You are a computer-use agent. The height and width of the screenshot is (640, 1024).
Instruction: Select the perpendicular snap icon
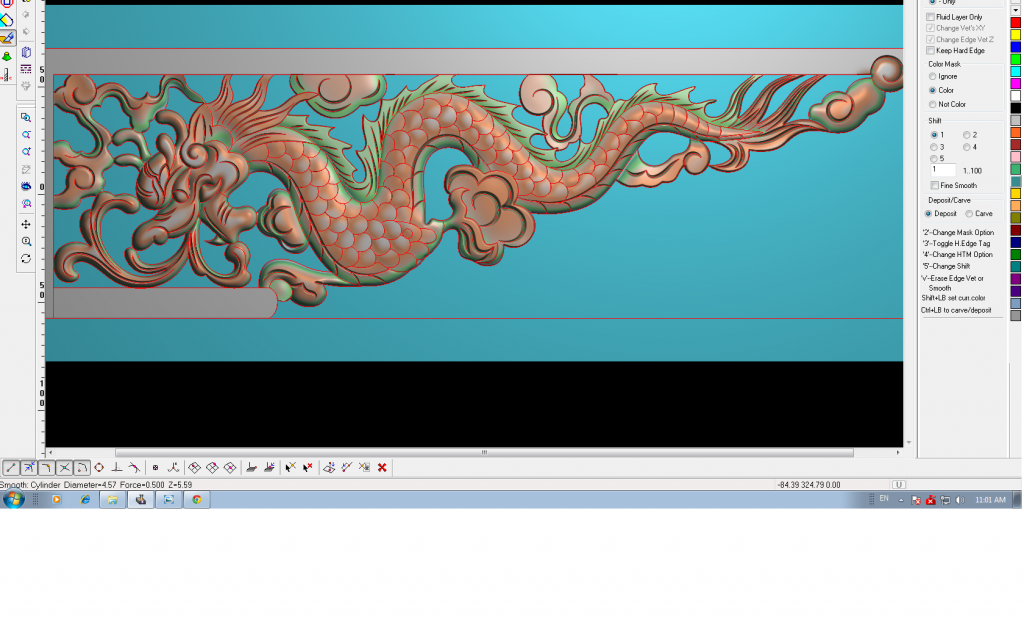[x=116, y=467]
